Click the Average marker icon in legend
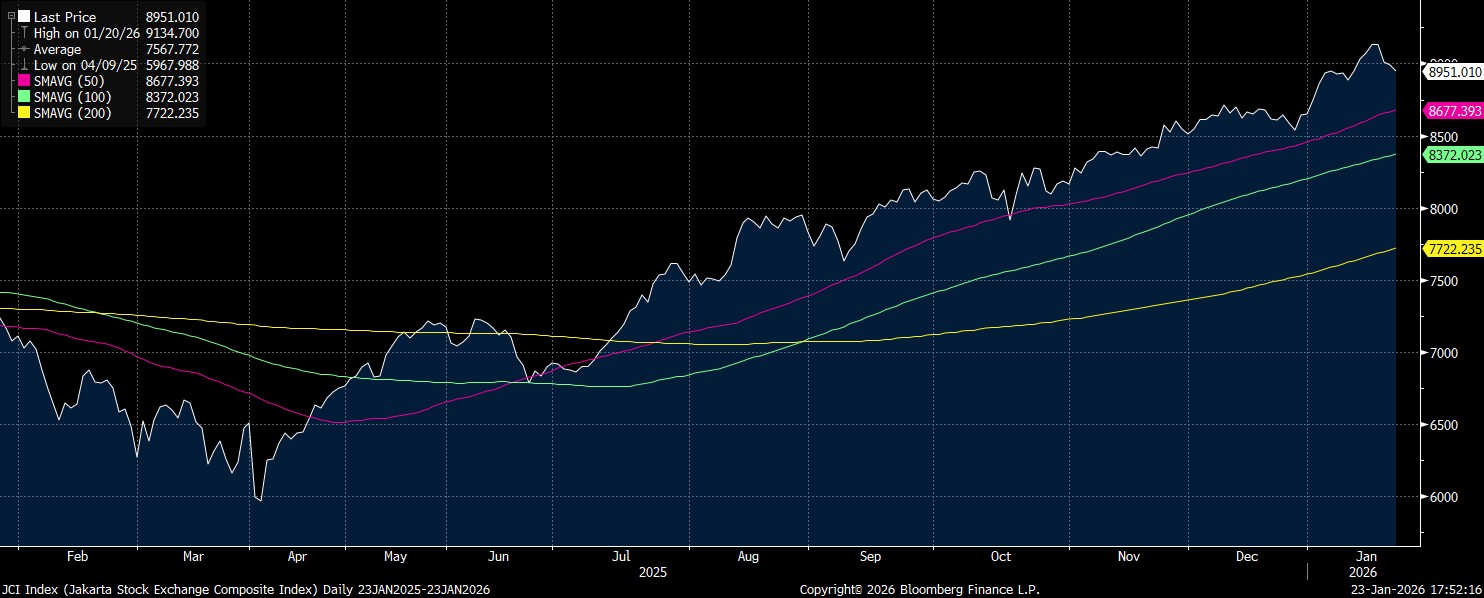The height and width of the screenshot is (598, 1484). [24, 49]
